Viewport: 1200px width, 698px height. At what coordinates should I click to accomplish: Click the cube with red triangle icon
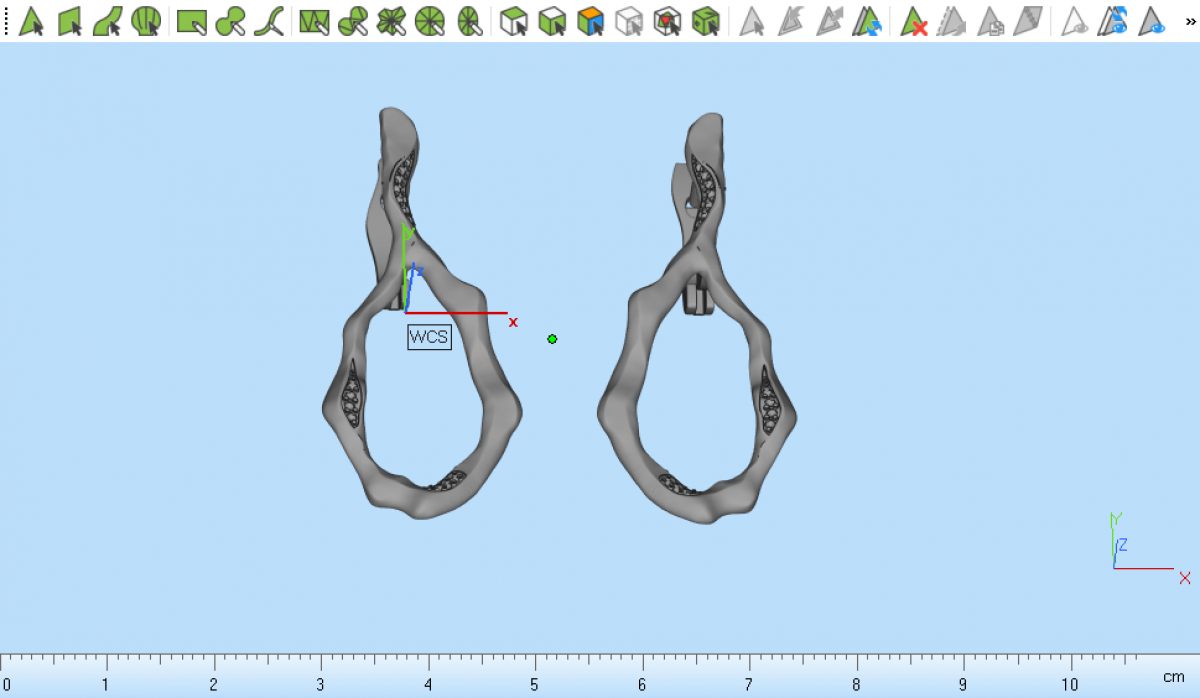pyautogui.click(x=667, y=21)
